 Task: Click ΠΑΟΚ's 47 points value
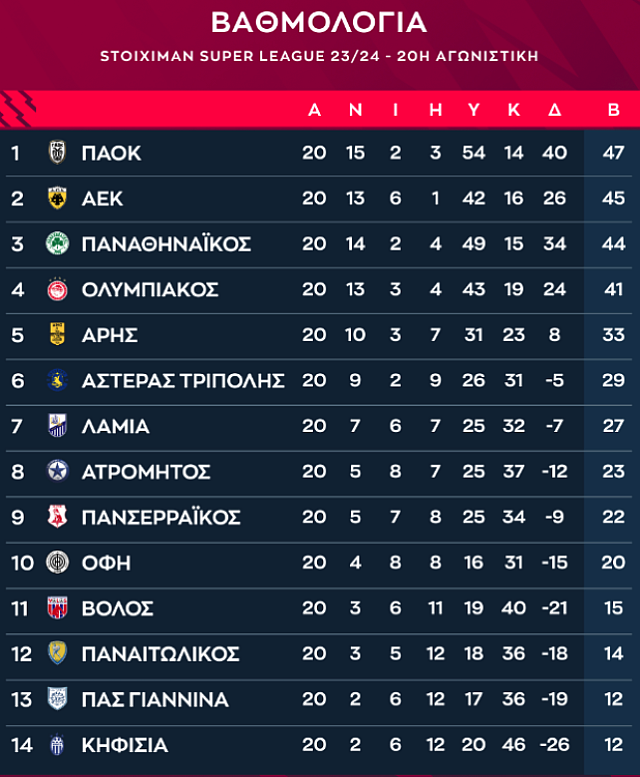click(613, 153)
